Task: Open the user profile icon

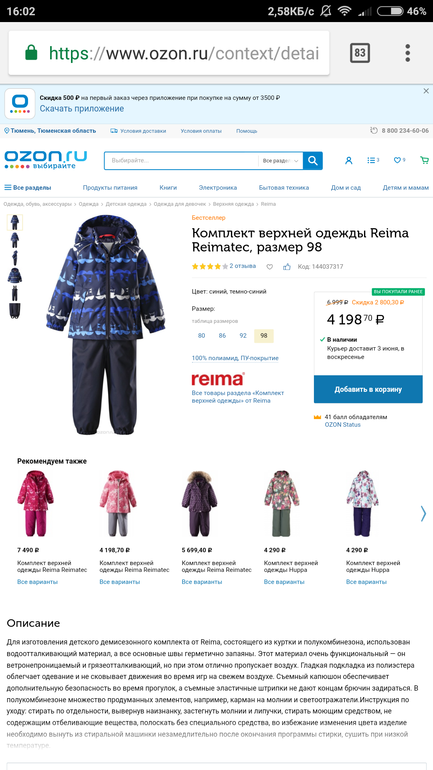Action: [x=349, y=160]
